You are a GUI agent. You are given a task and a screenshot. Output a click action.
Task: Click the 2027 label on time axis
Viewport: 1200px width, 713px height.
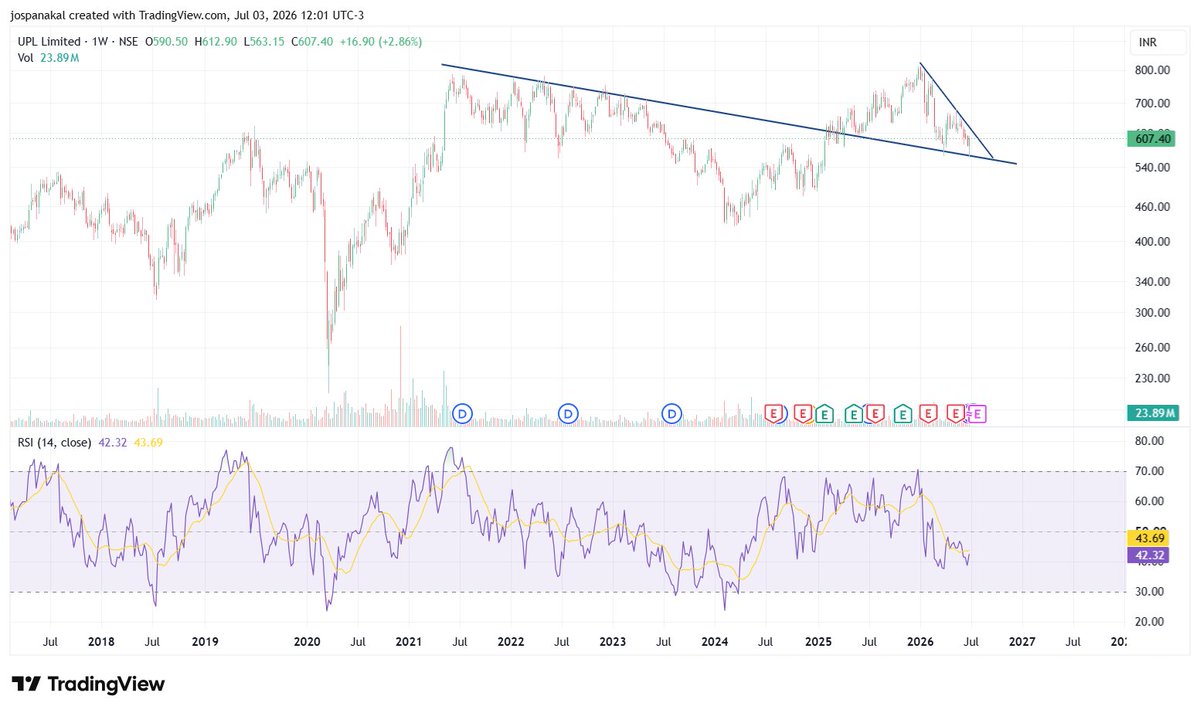coord(1022,640)
